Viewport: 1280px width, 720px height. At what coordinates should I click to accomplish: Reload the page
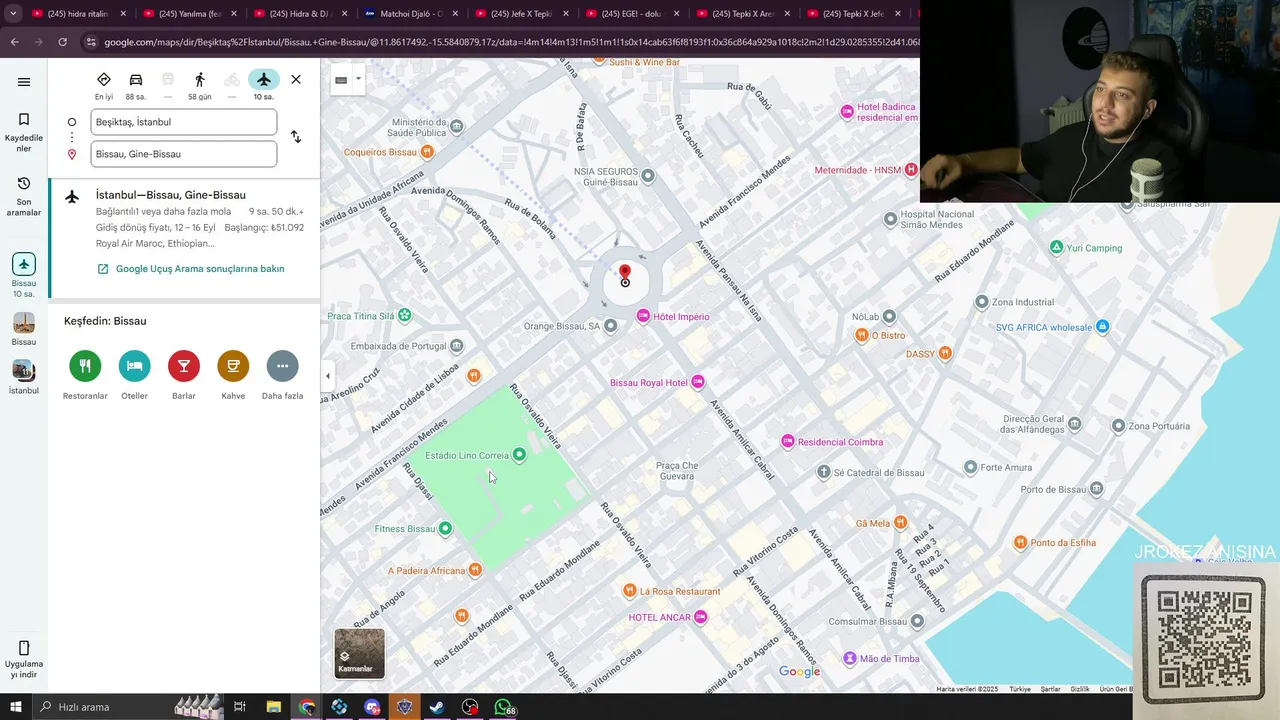(62, 42)
